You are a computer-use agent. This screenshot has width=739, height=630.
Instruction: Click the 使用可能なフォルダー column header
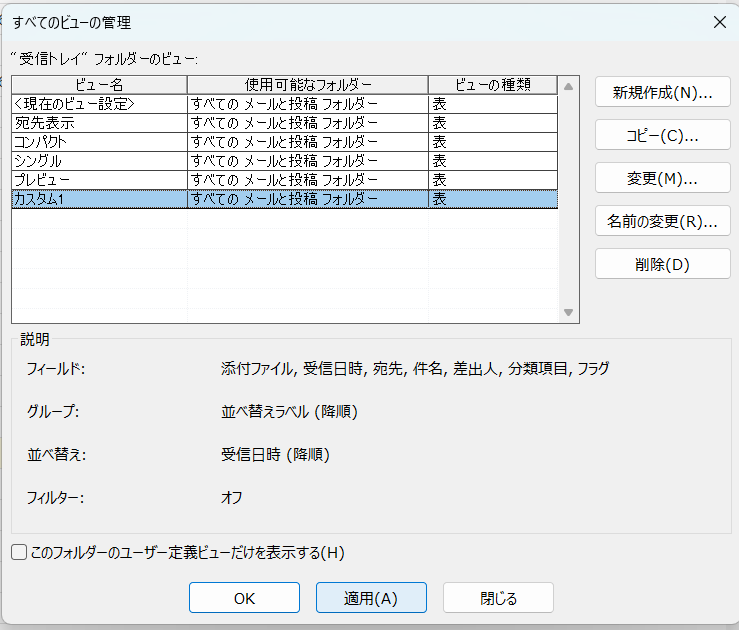tap(307, 84)
